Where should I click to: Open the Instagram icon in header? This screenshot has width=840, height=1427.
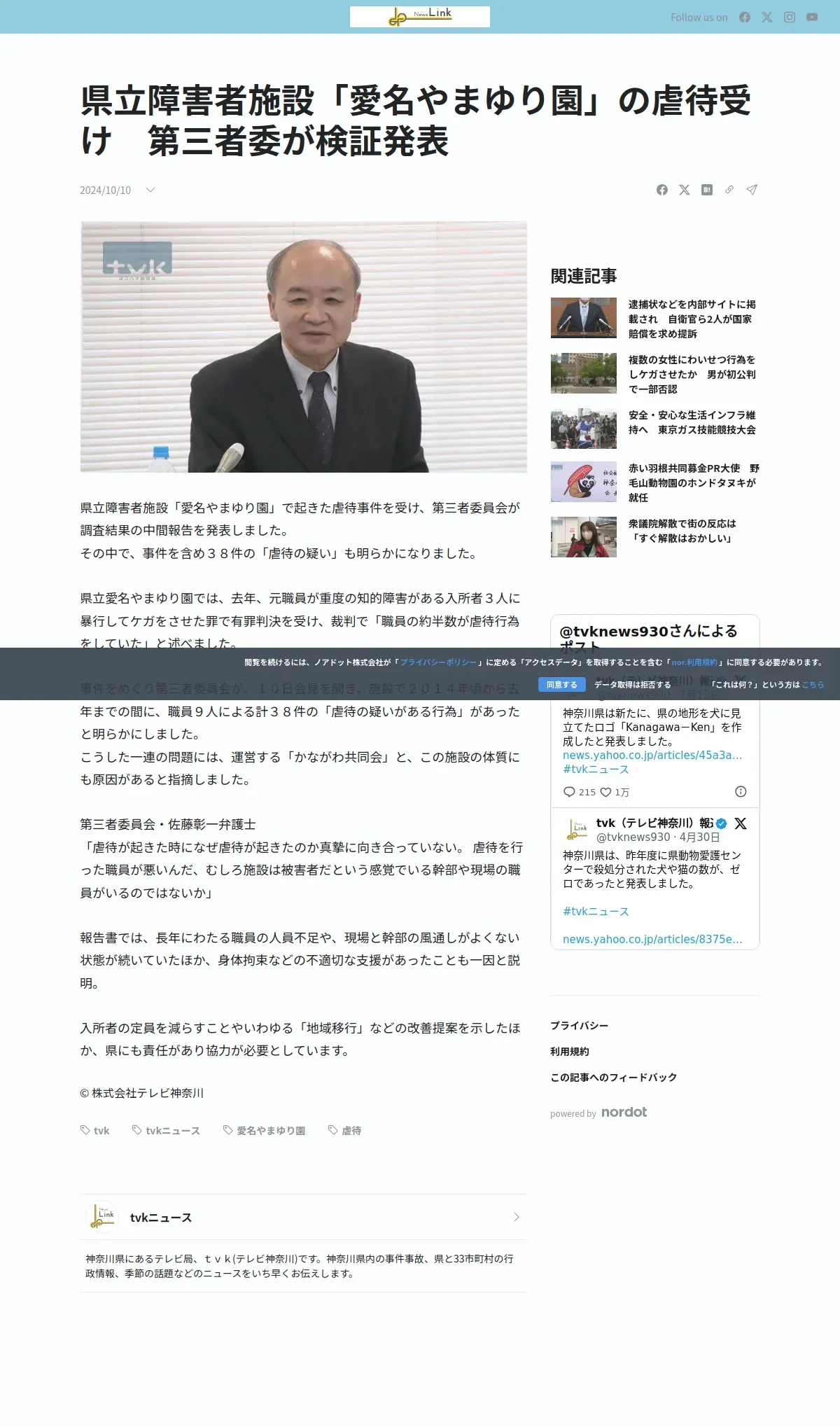790,18
